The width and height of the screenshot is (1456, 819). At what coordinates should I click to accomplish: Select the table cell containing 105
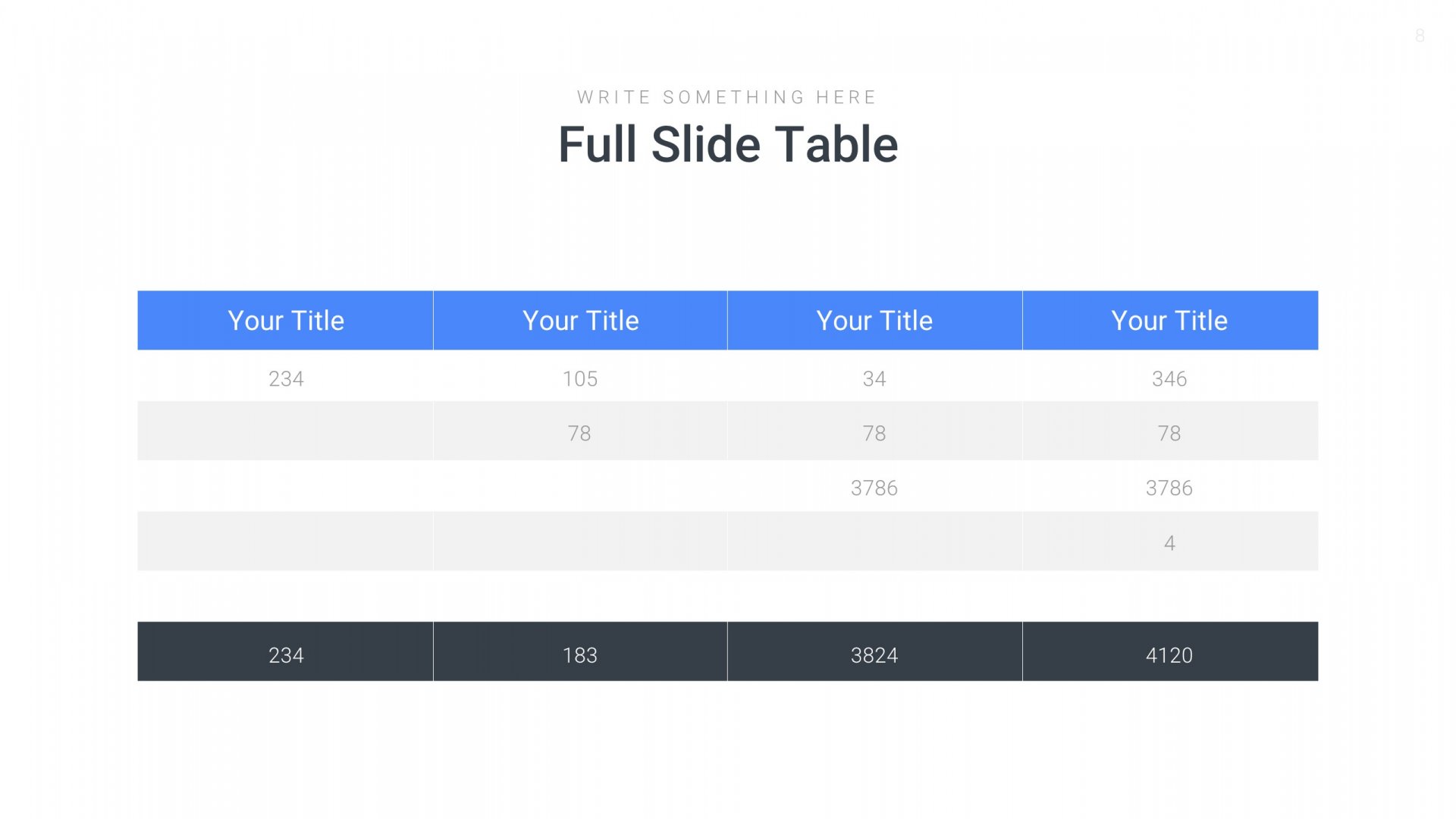pyautogui.click(x=580, y=378)
